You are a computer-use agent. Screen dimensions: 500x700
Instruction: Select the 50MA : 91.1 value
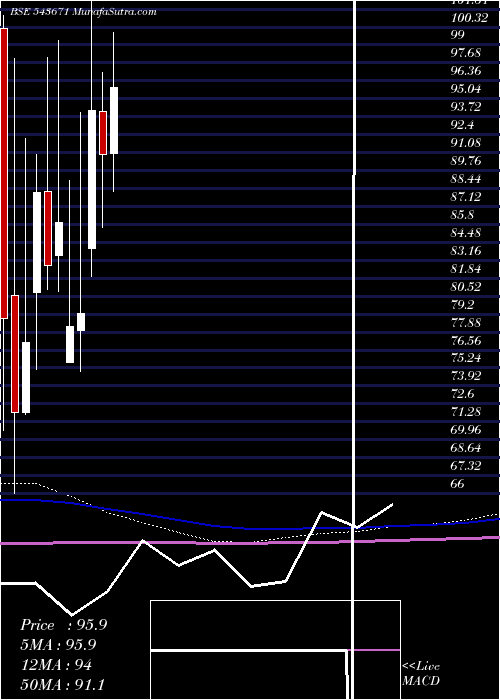pos(62,685)
